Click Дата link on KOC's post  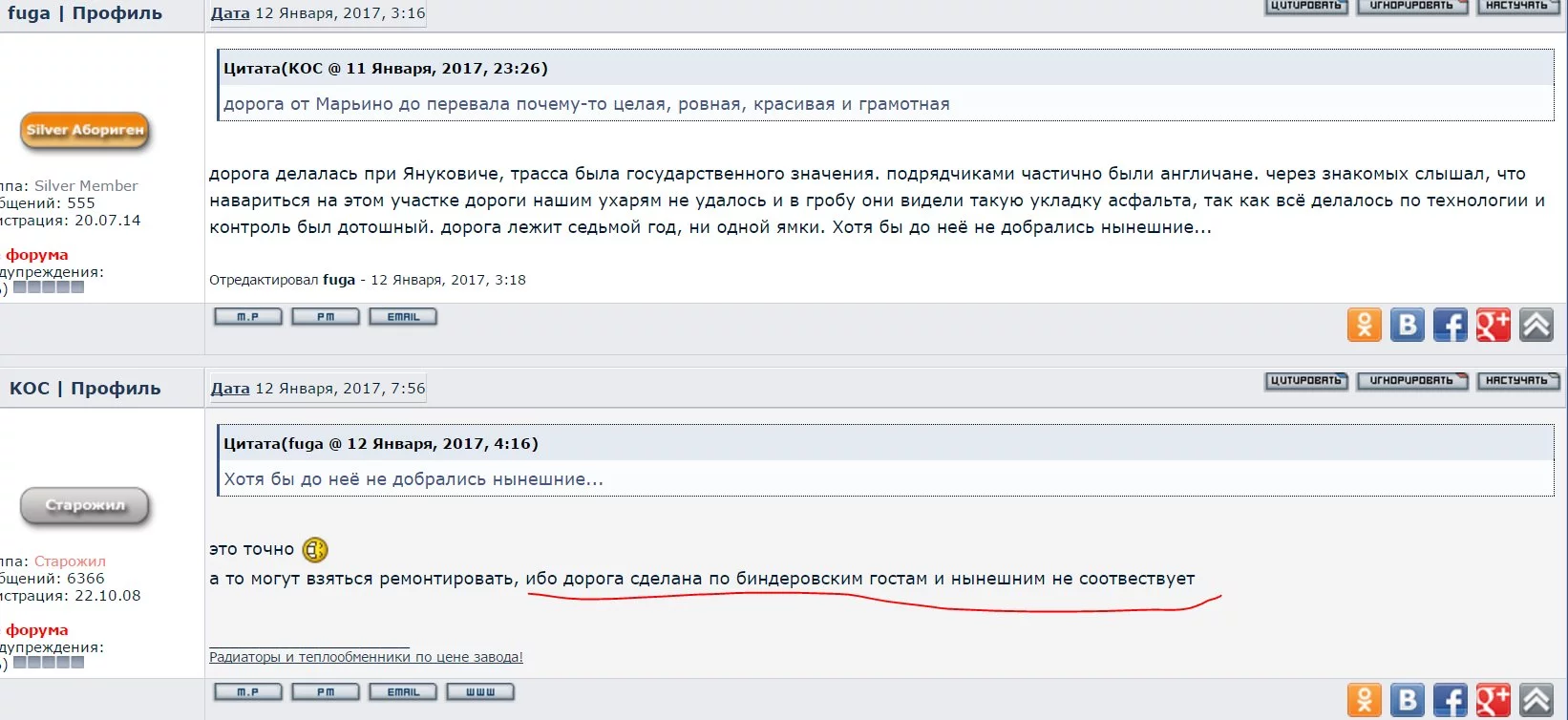230,389
